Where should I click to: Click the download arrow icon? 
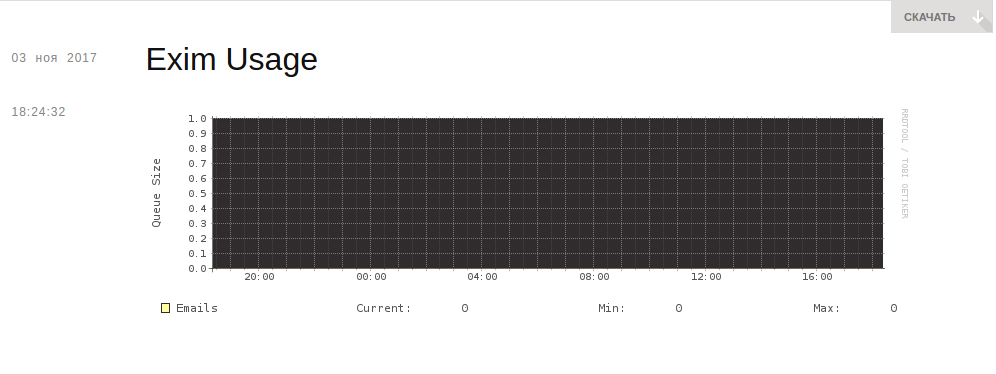click(978, 17)
